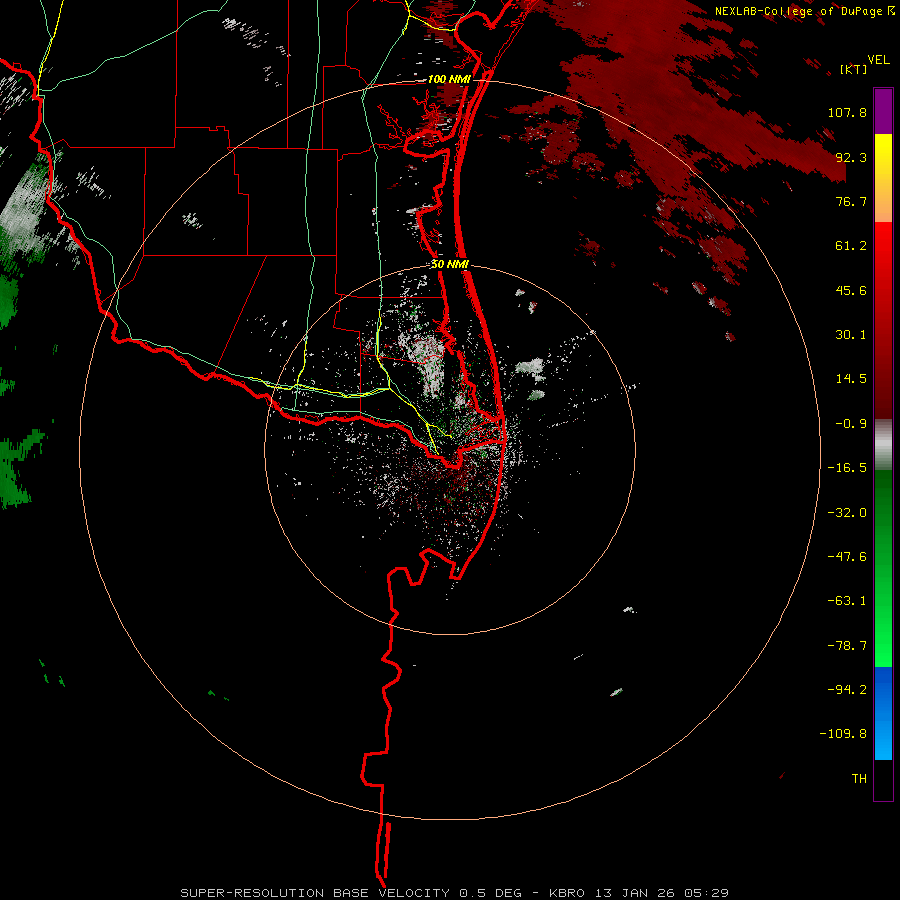
Task: Click the -78.7 legend value
Action: pyautogui.click(x=847, y=646)
